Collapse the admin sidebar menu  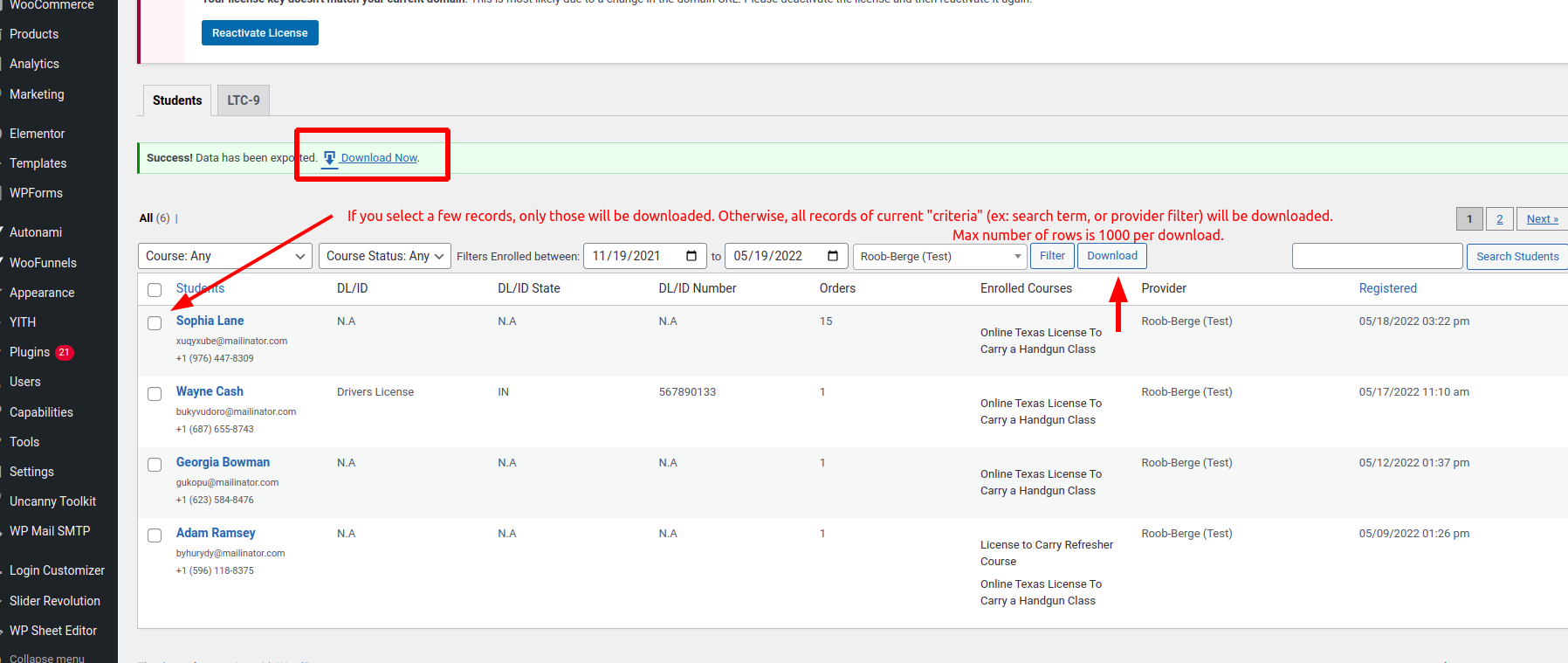pyautogui.click(x=47, y=657)
